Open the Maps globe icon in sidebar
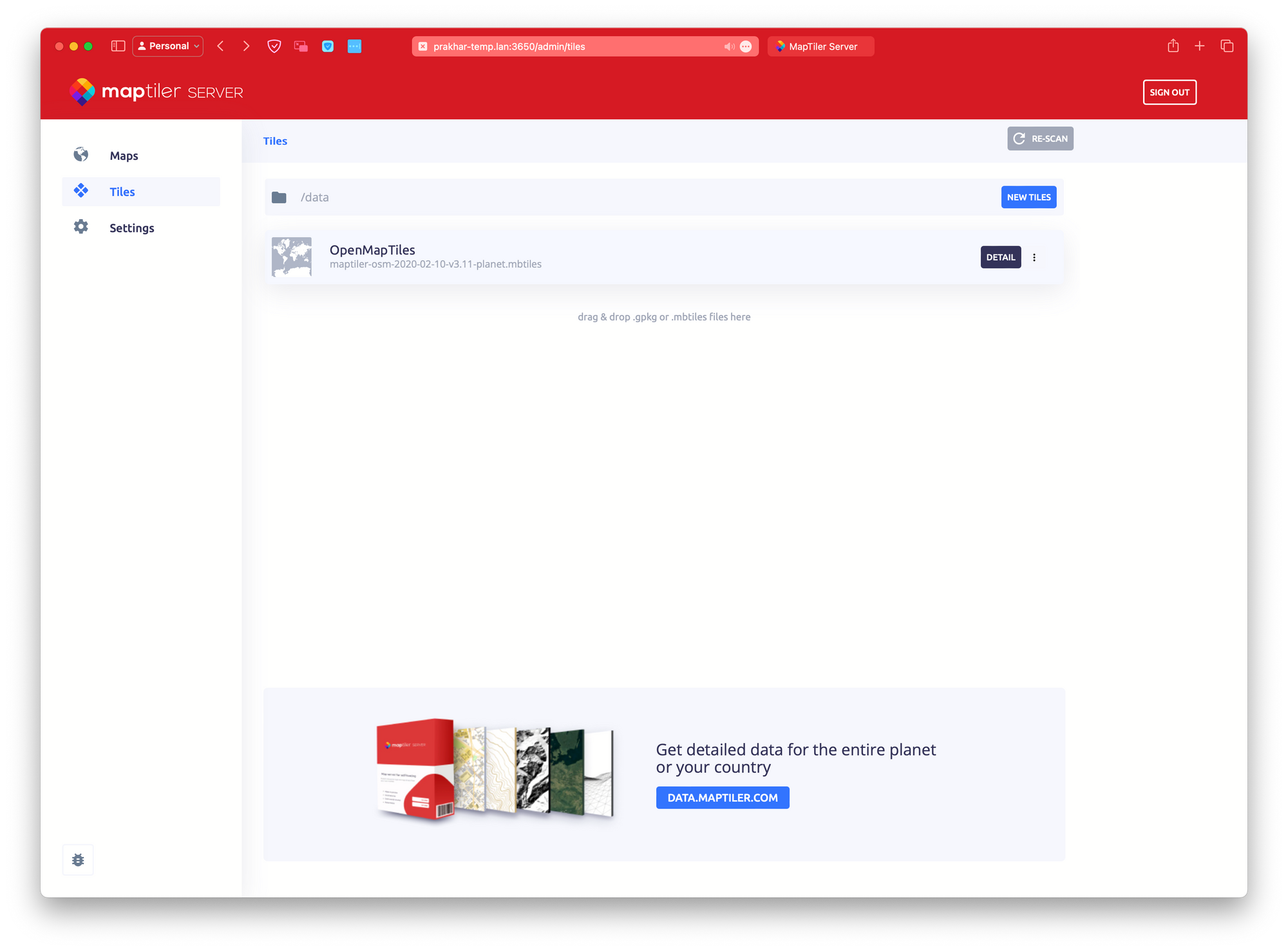The width and height of the screenshot is (1288, 951). click(80, 155)
